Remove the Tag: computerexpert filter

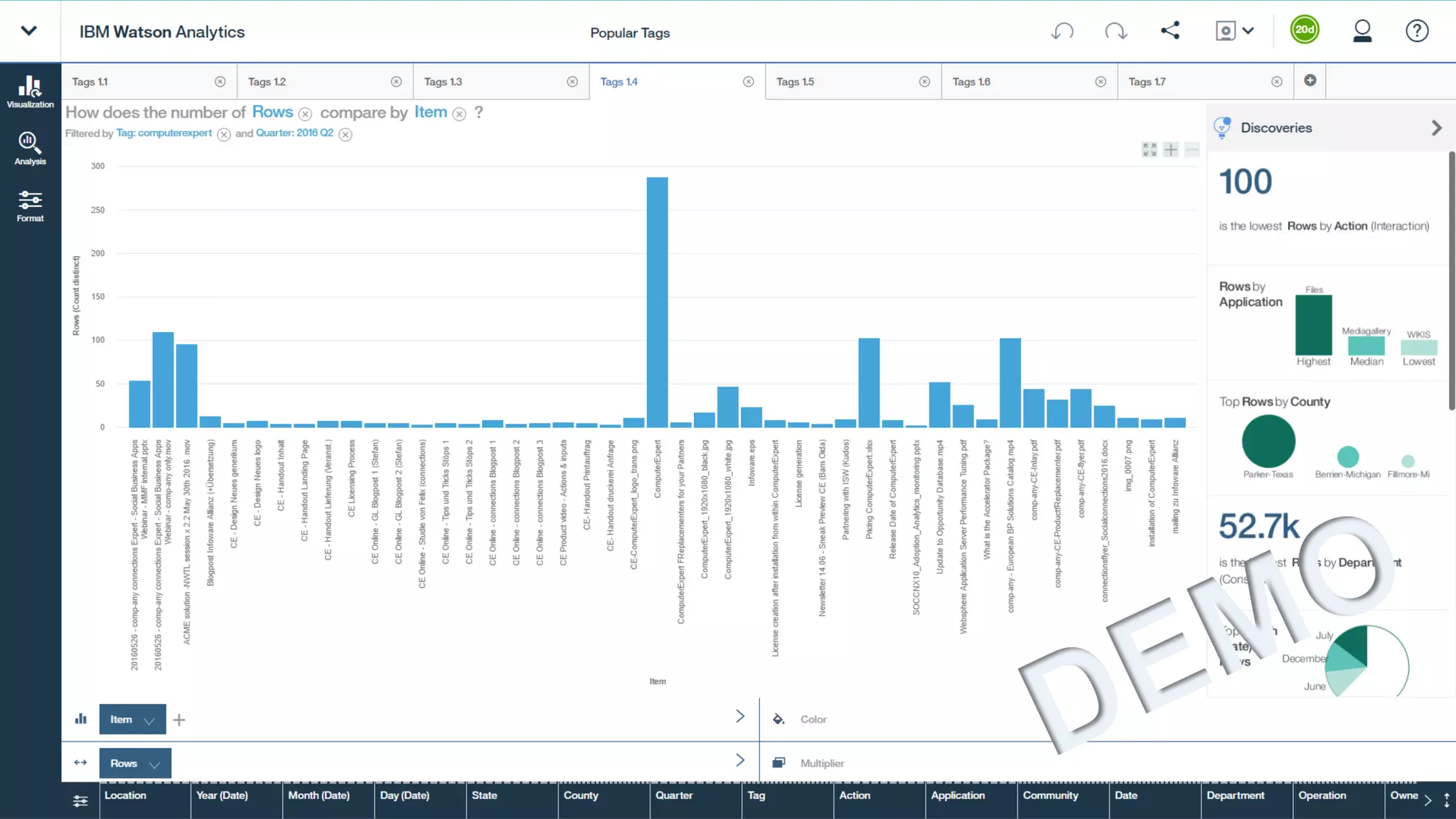coord(224,134)
